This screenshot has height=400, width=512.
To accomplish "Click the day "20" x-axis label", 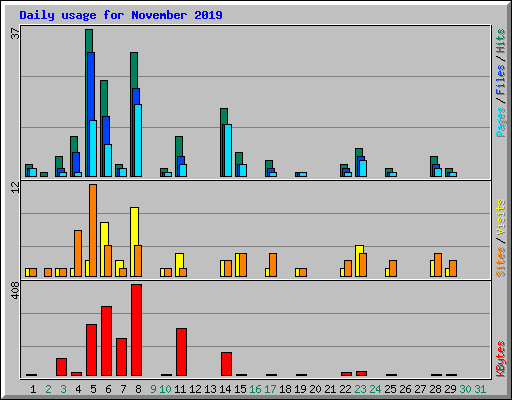I will coord(315,389).
